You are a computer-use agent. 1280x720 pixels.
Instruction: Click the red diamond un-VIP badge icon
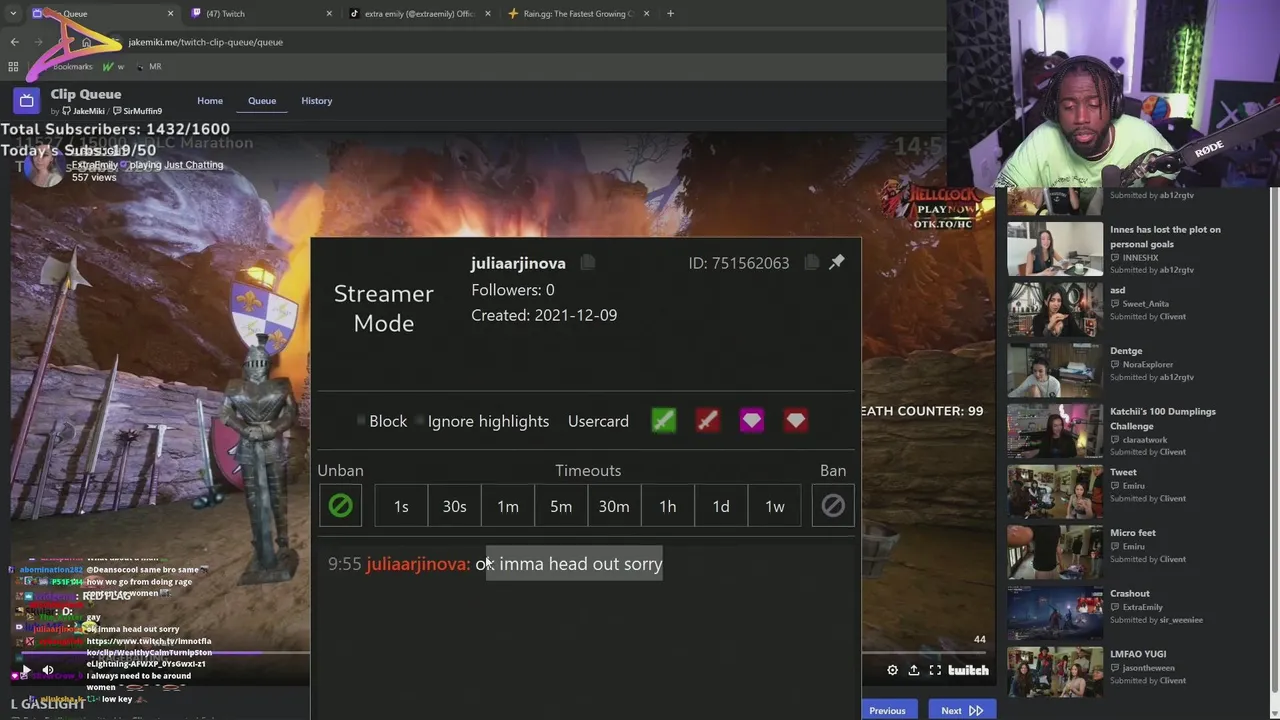(796, 421)
